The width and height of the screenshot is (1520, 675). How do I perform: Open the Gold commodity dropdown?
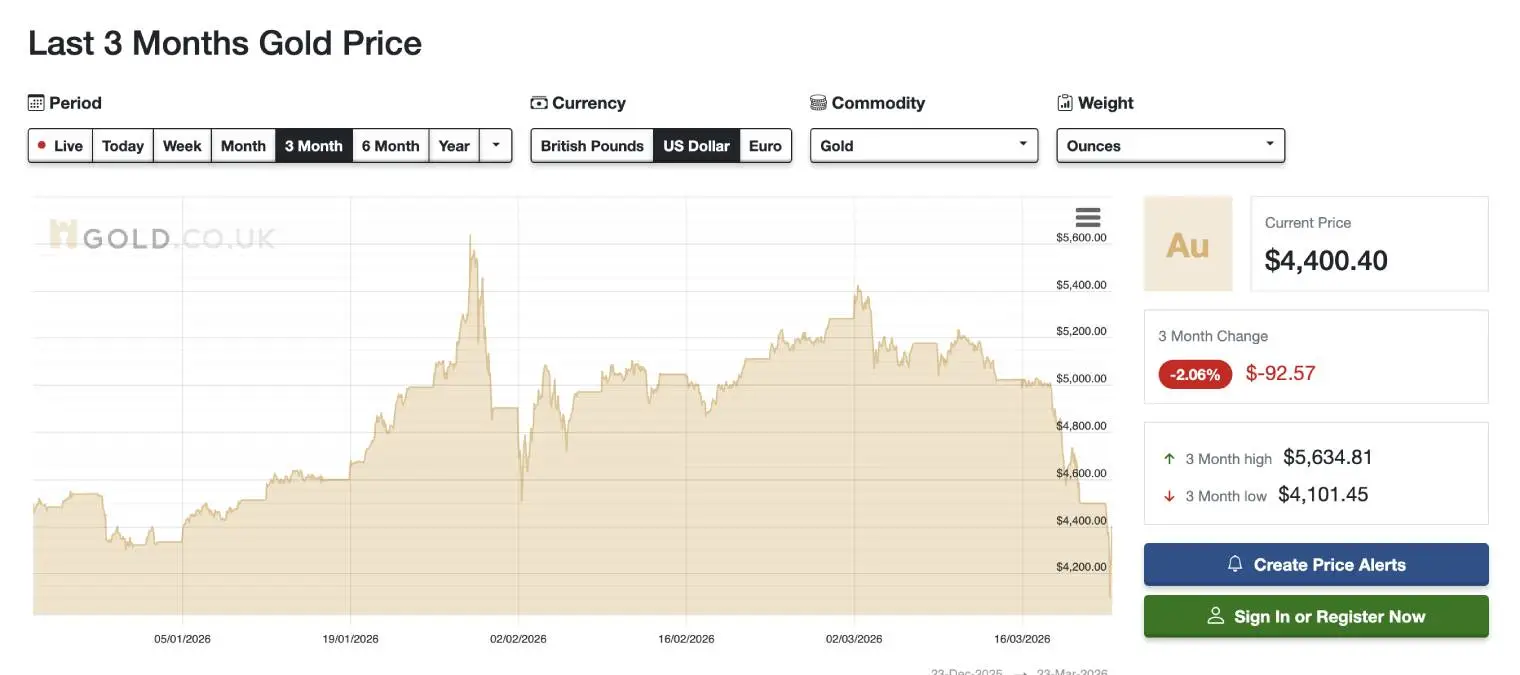(x=922, y=145)
